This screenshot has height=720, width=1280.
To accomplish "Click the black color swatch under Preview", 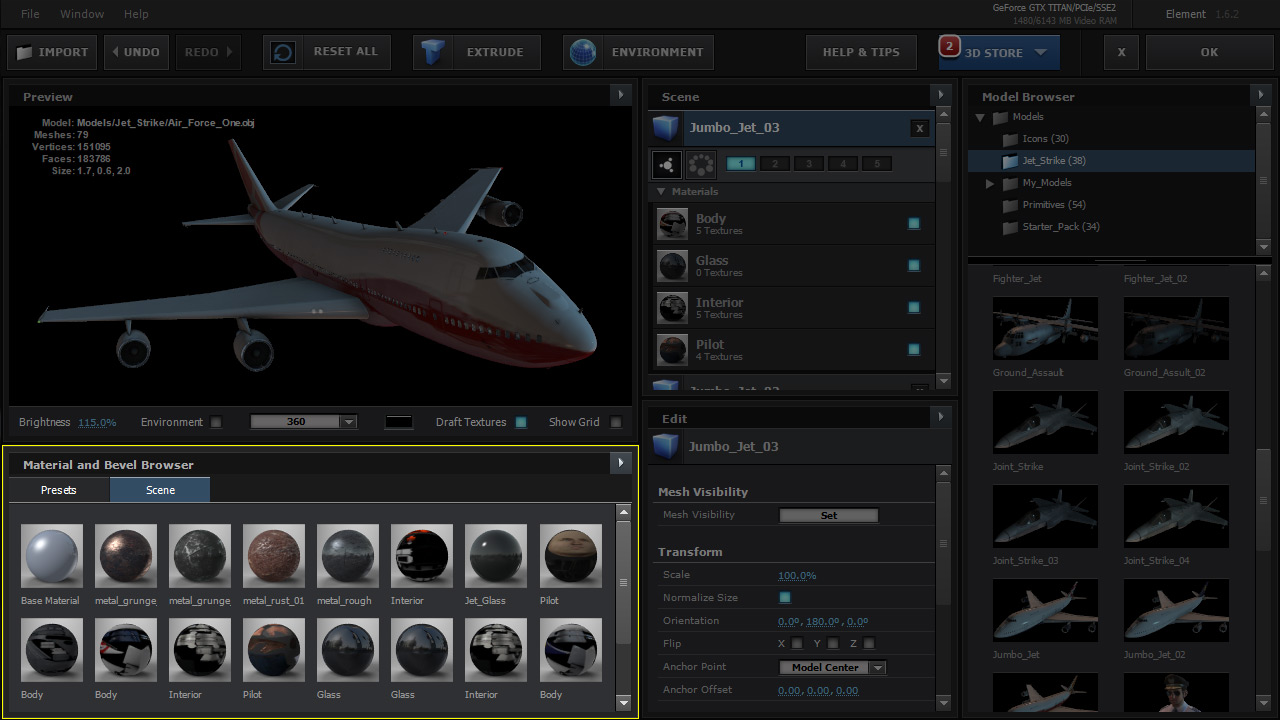I will click(x=399, y=422).
